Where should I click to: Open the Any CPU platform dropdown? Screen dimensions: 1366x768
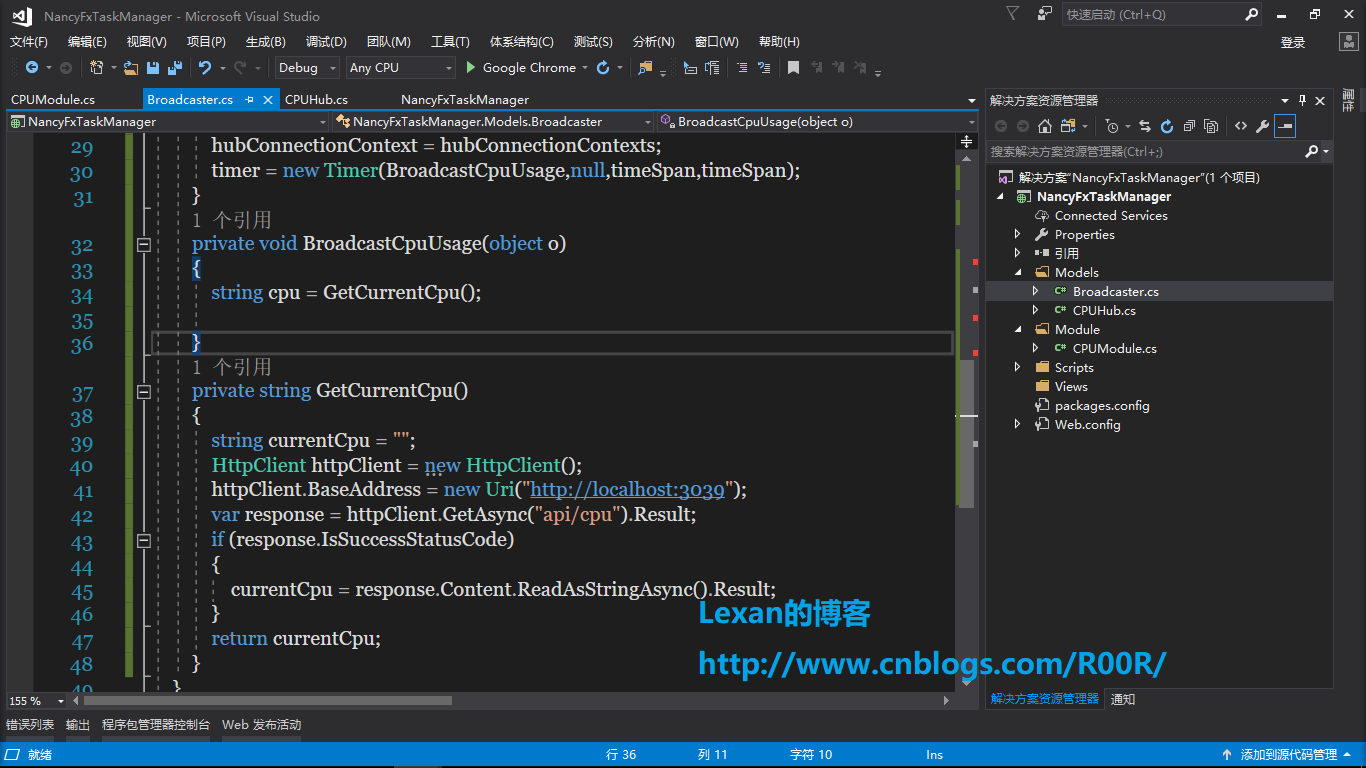pyautogui.click(x=400, y=68)
